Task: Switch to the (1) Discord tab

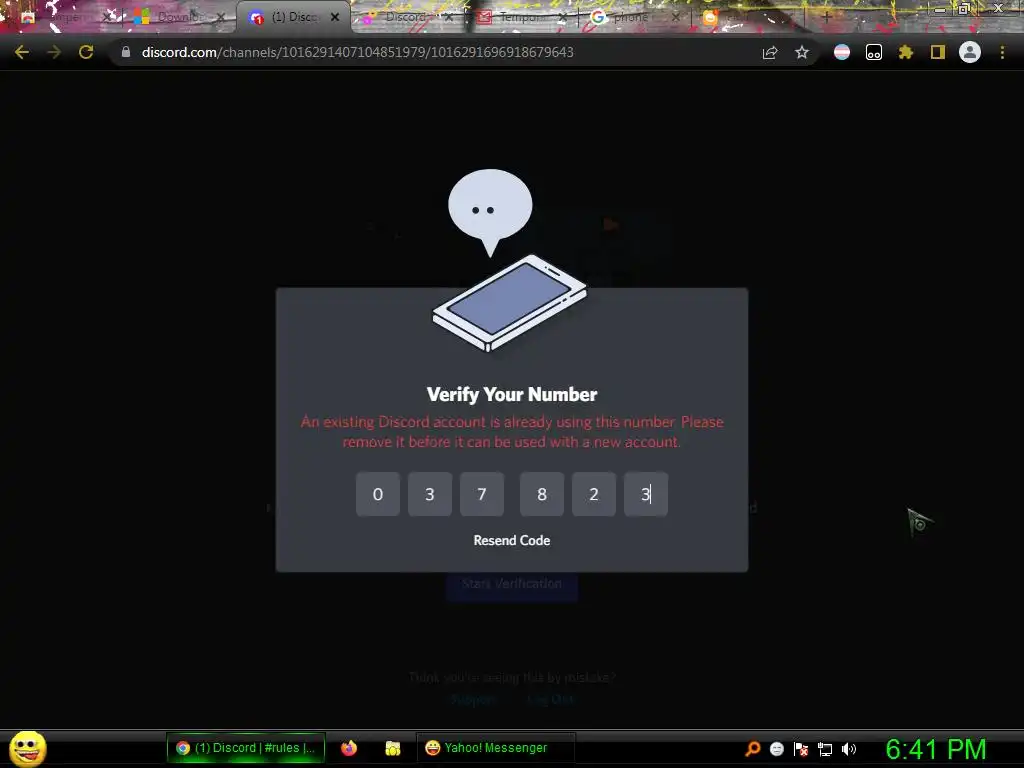Action: 295,17
